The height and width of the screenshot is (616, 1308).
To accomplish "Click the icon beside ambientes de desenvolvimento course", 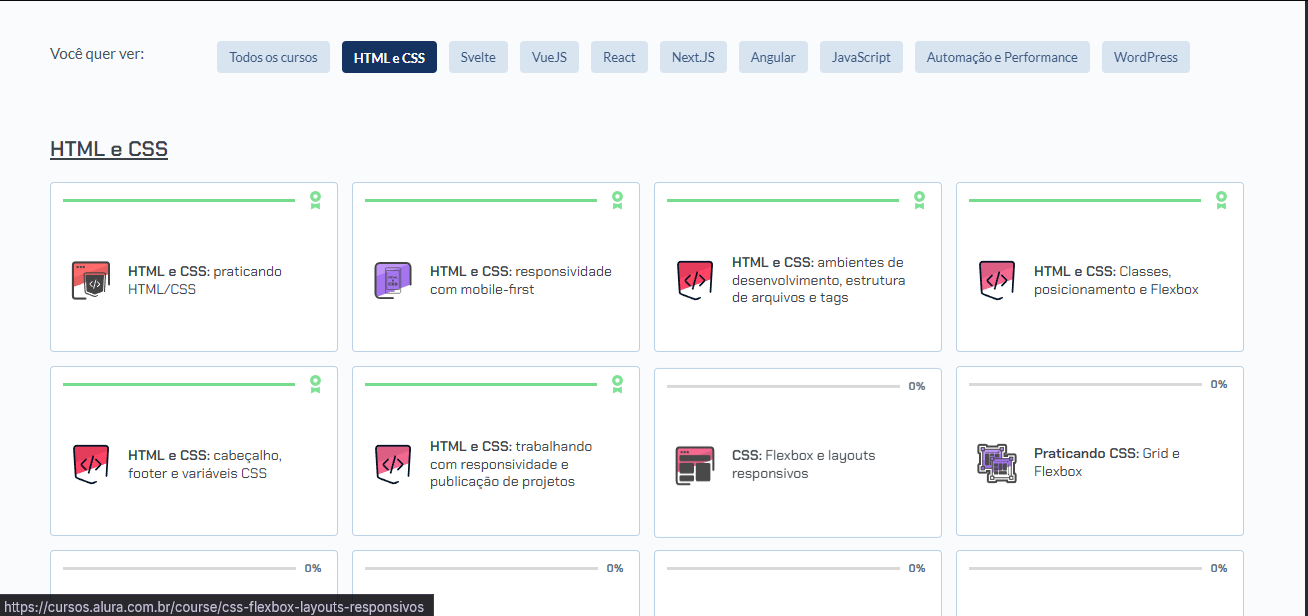I will (695, 281).
